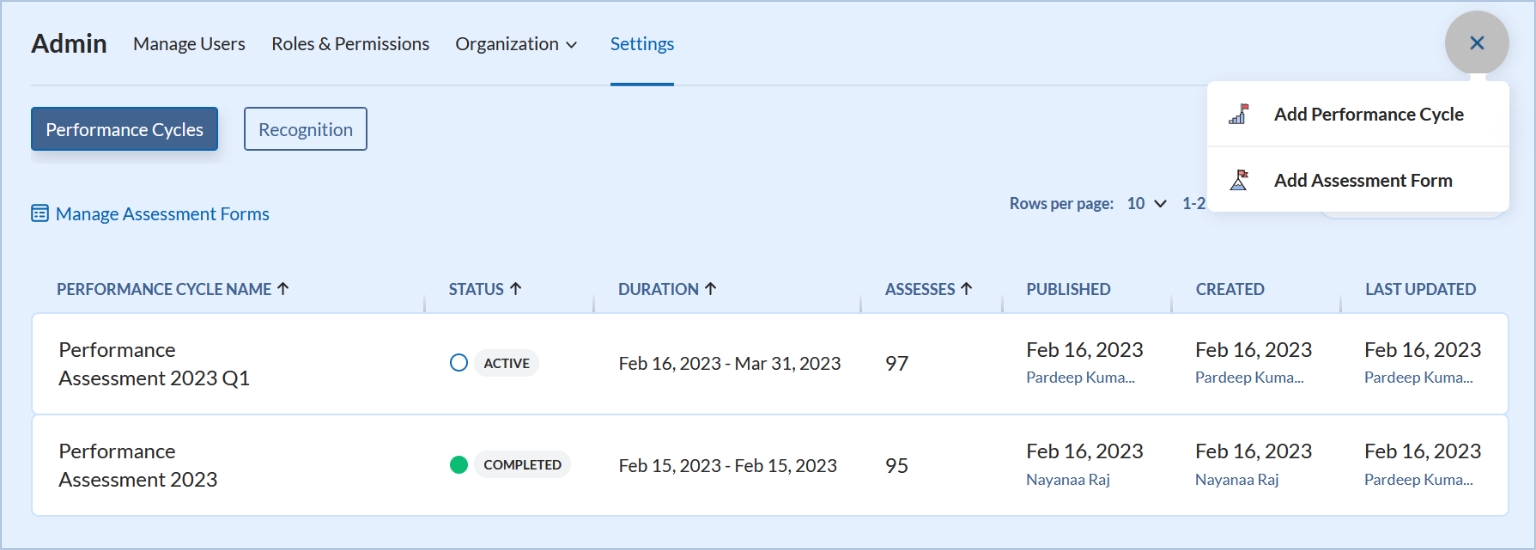Sort by Duration column arrow
The image size is (1536, 550).
711,289
